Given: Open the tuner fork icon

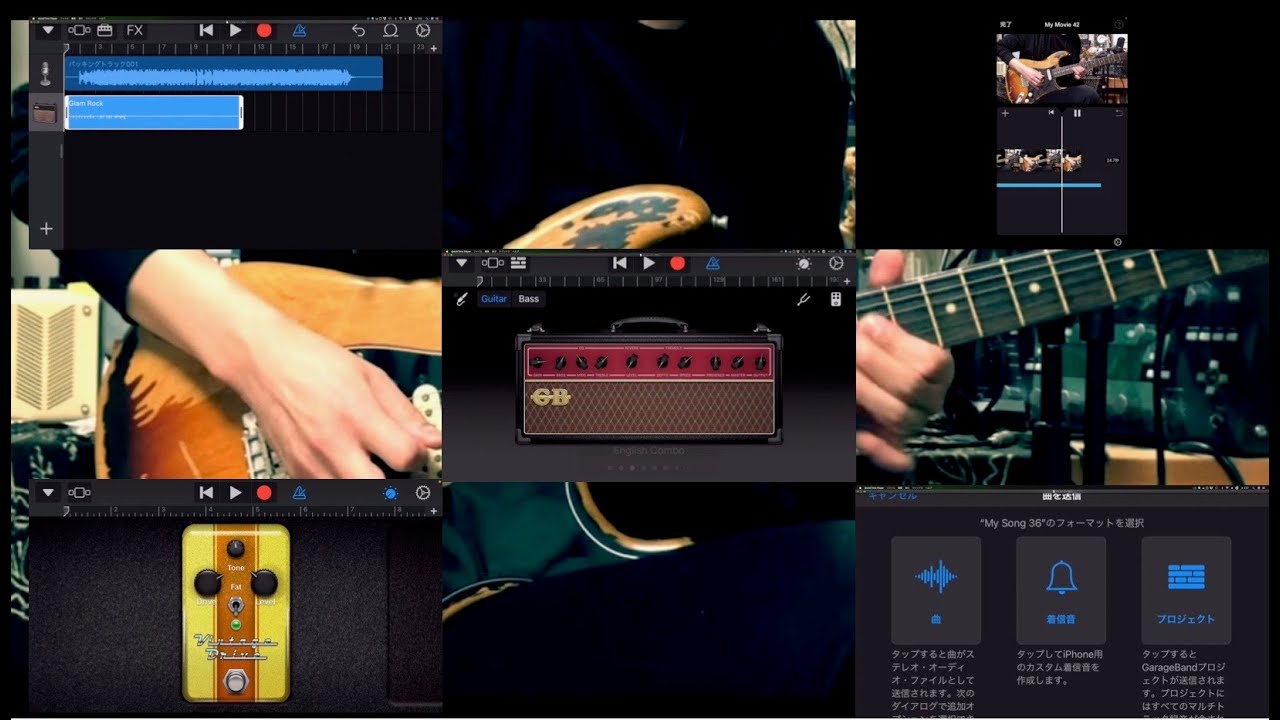Looking at the screenshot, I should coord(802,299).
